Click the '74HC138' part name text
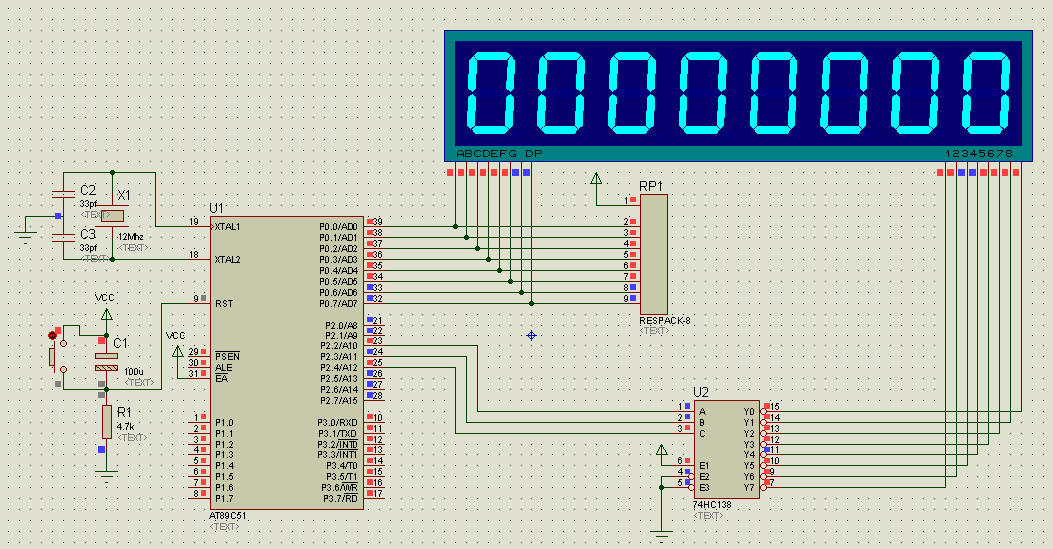Screen dimensions: 1053x549 coord(712,505)
